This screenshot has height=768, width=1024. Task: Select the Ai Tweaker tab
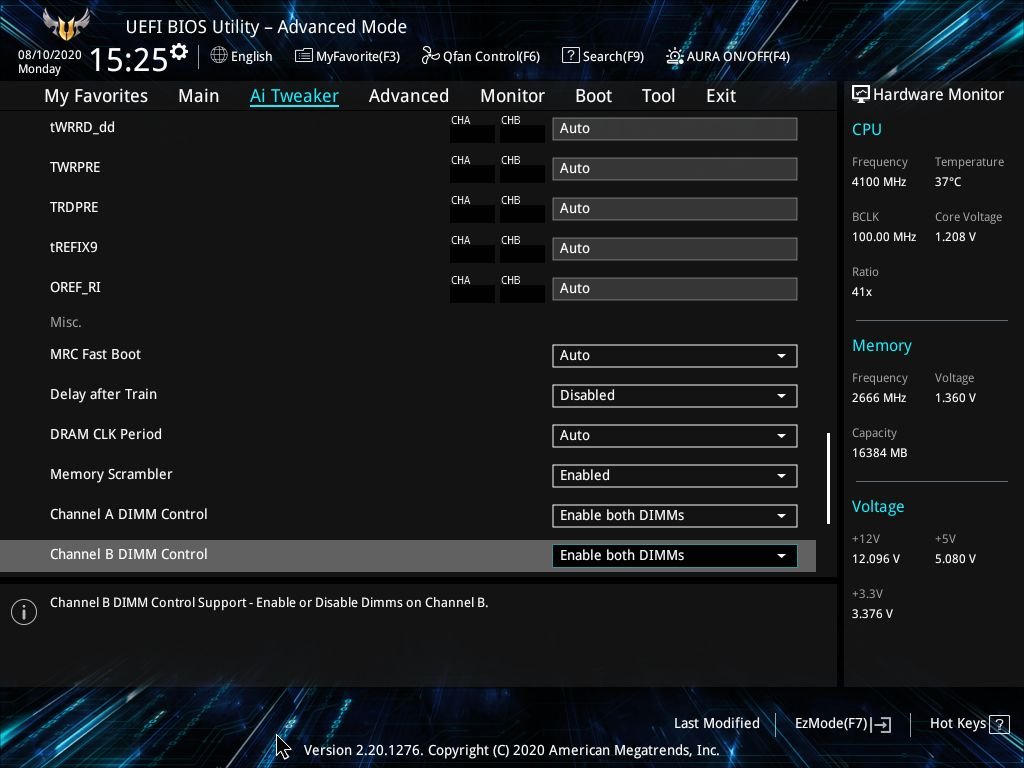point(294,96)
